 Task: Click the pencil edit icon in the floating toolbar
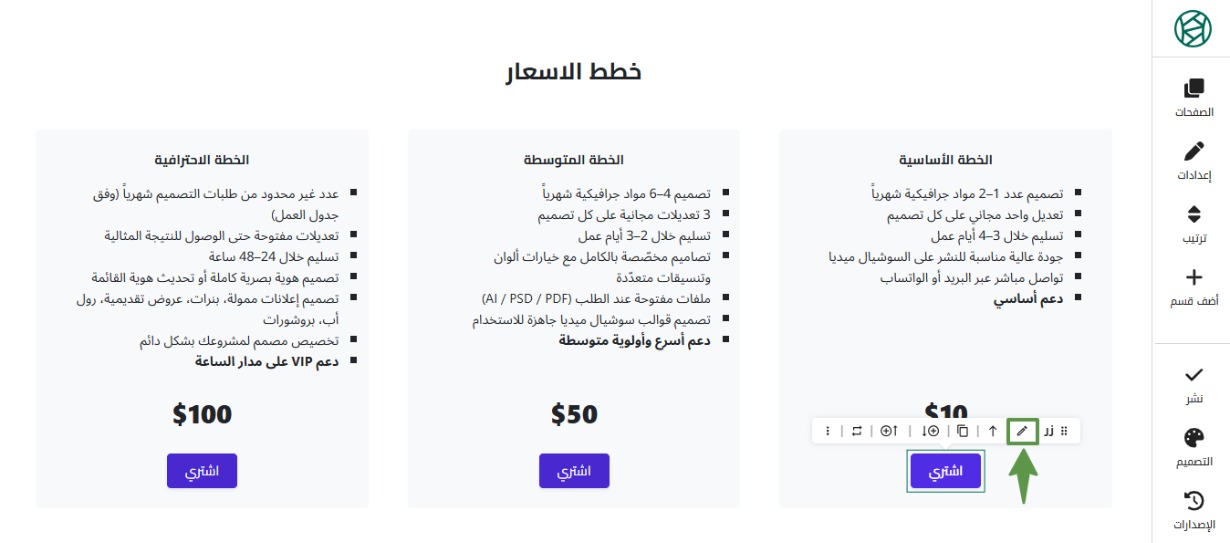tap(1022, 431)
